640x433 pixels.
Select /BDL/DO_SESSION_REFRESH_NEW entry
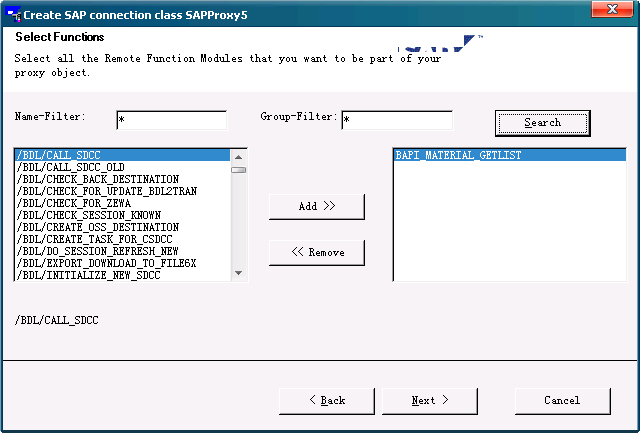[x=123, y=251]
